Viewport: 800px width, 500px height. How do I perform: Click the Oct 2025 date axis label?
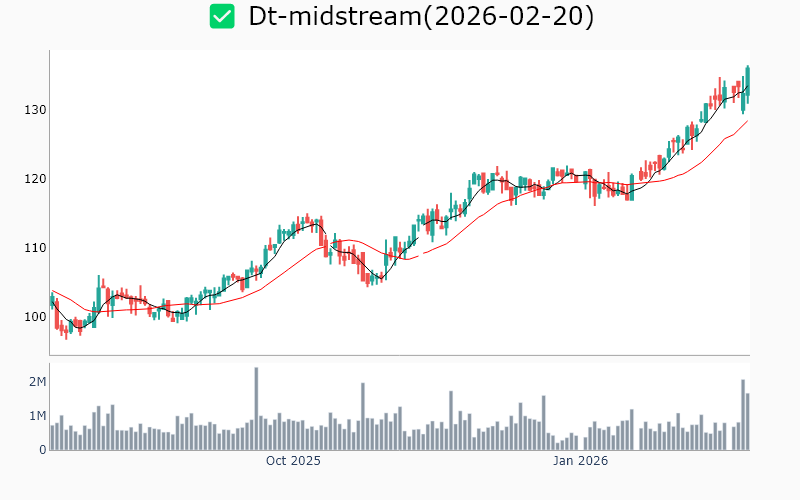[293, 461]
